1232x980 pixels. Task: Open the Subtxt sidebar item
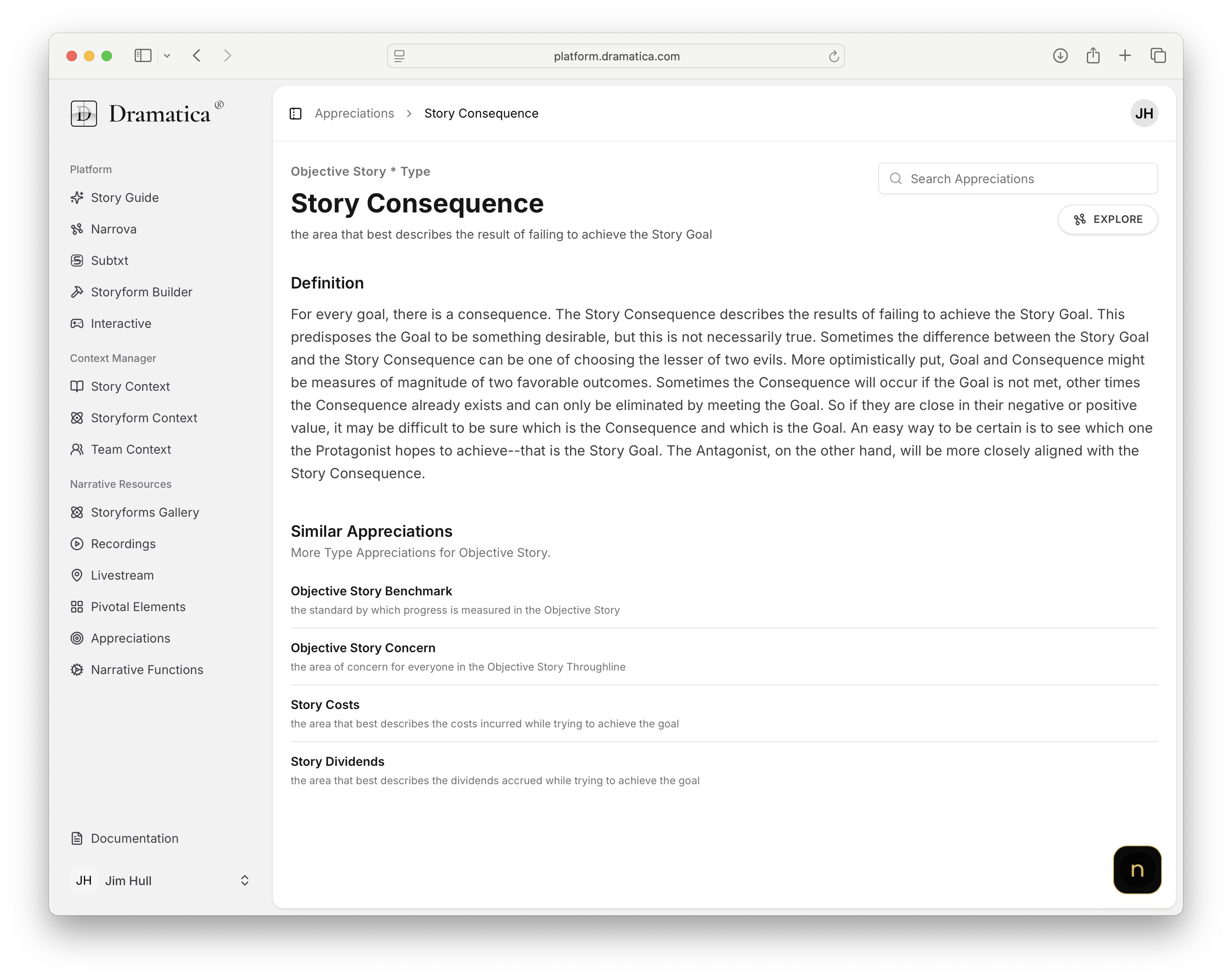tap(109, 261)
